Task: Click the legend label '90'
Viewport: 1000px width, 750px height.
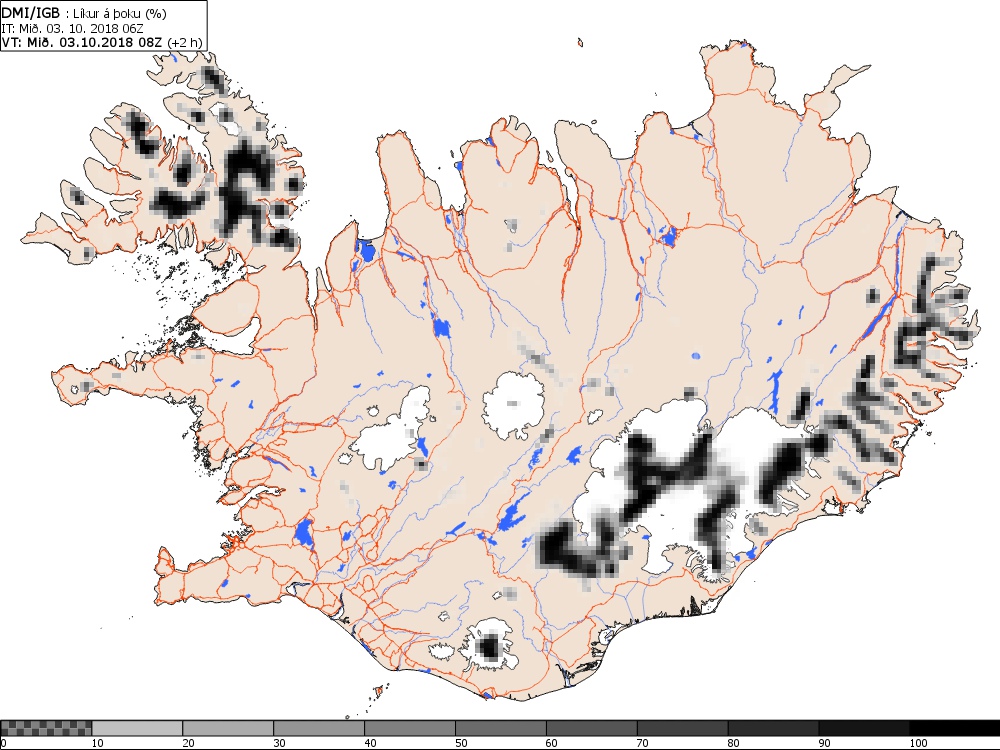Action: tap(825, 743)
